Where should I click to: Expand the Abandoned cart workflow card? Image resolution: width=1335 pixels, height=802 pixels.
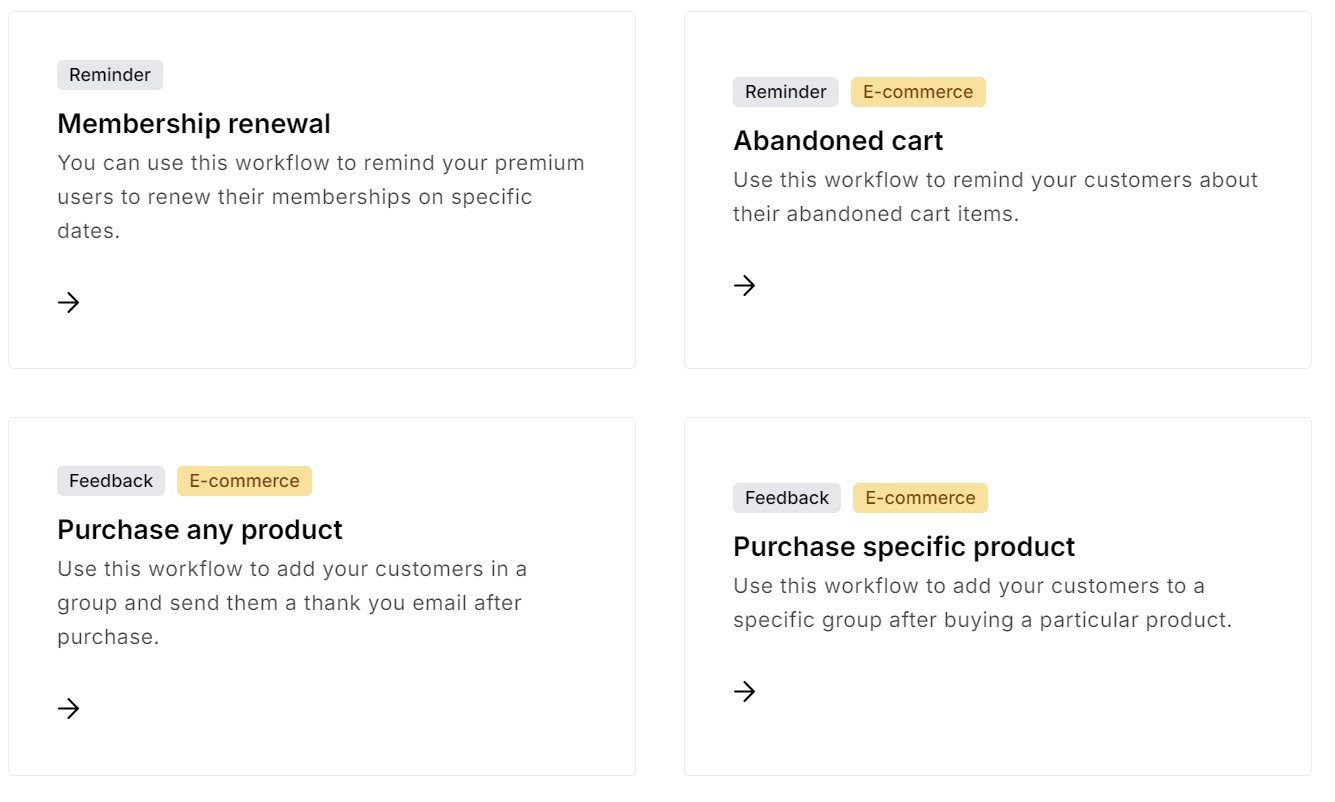tap(997, 188)
